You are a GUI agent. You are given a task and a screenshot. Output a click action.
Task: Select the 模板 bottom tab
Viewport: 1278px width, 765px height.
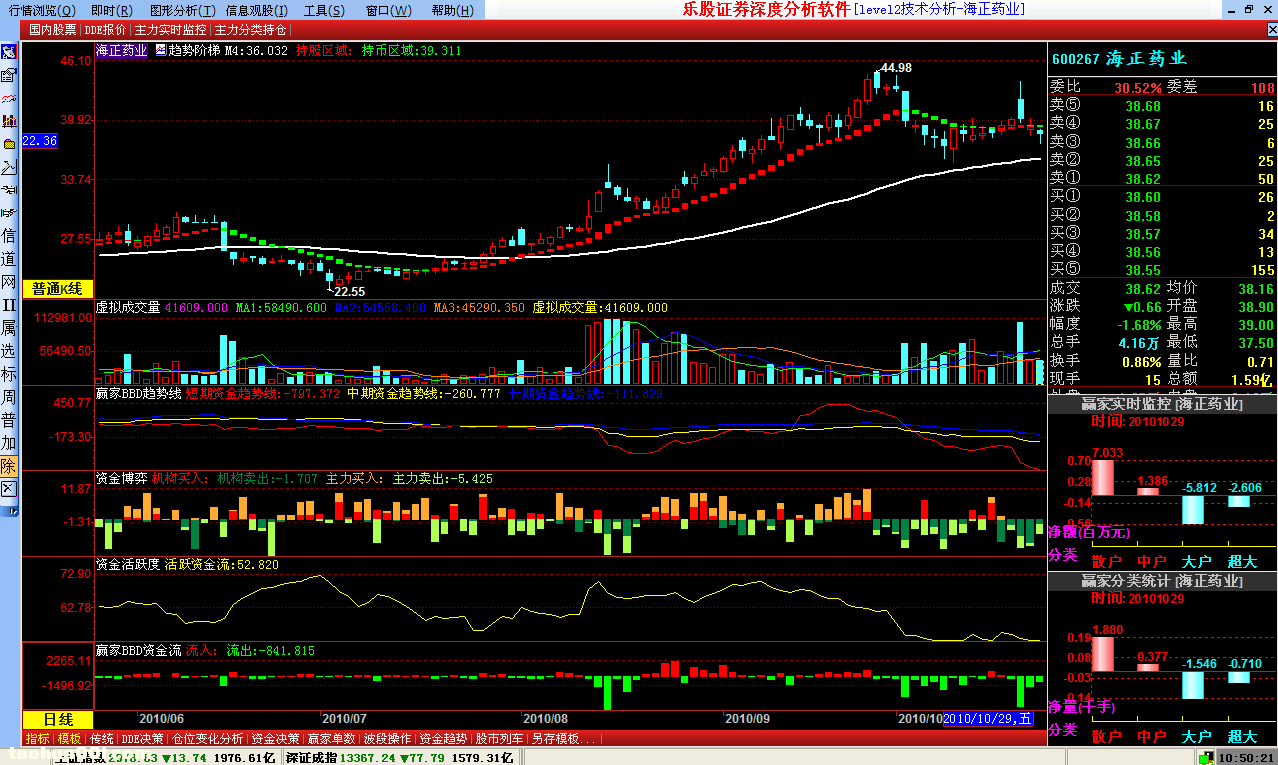(x=70, y=739)
